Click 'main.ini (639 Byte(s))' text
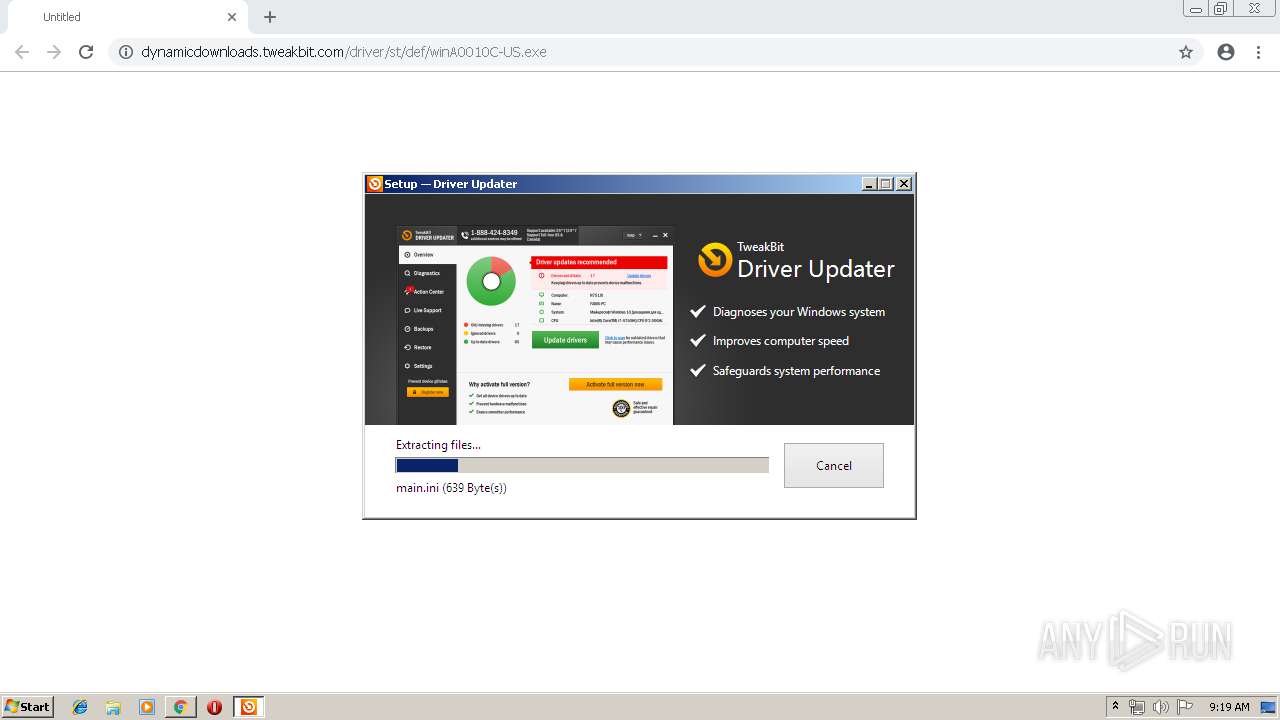Image resolution: width=1280 pixels, height=720 pixels. (x=451, y=488)
